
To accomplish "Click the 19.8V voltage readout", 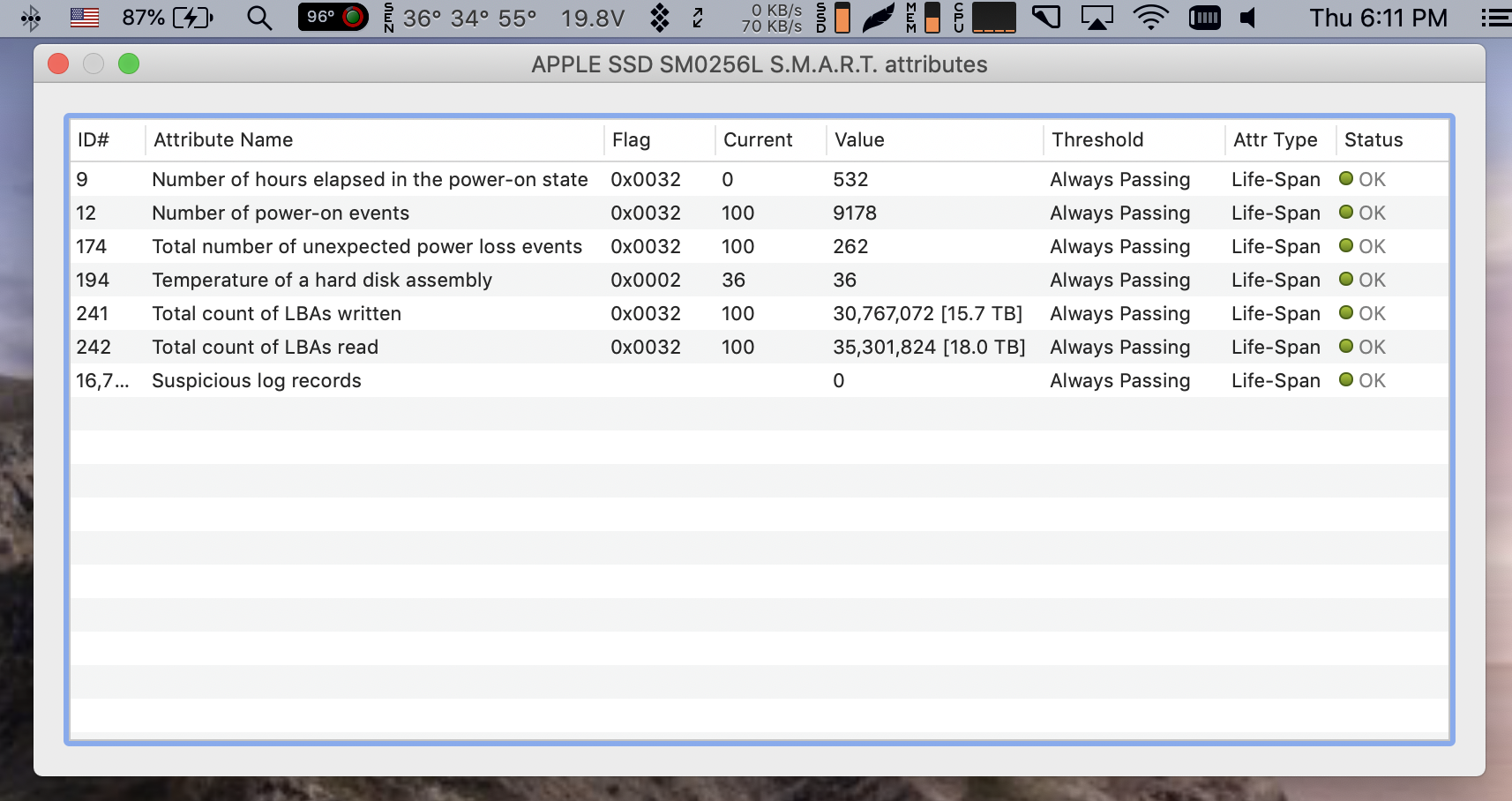I will coord(593,18).
